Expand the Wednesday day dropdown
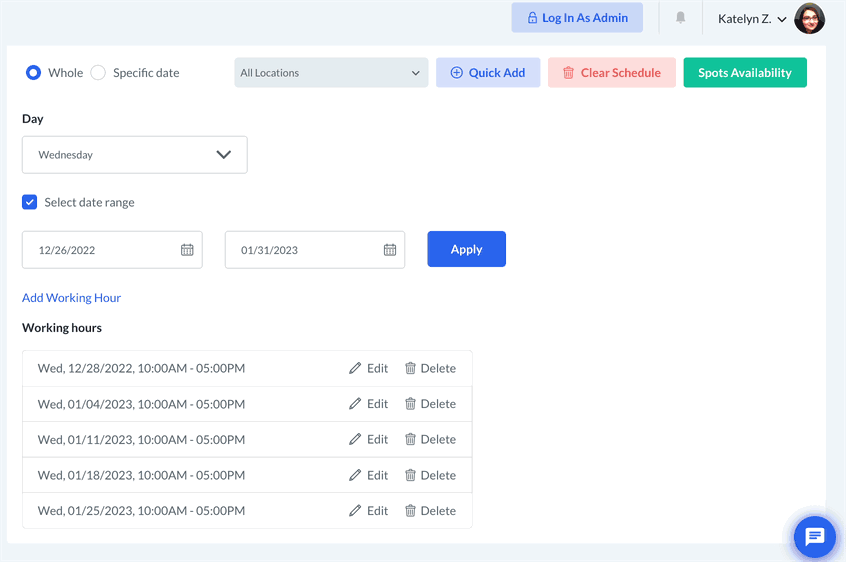 [x=135, y=155]
